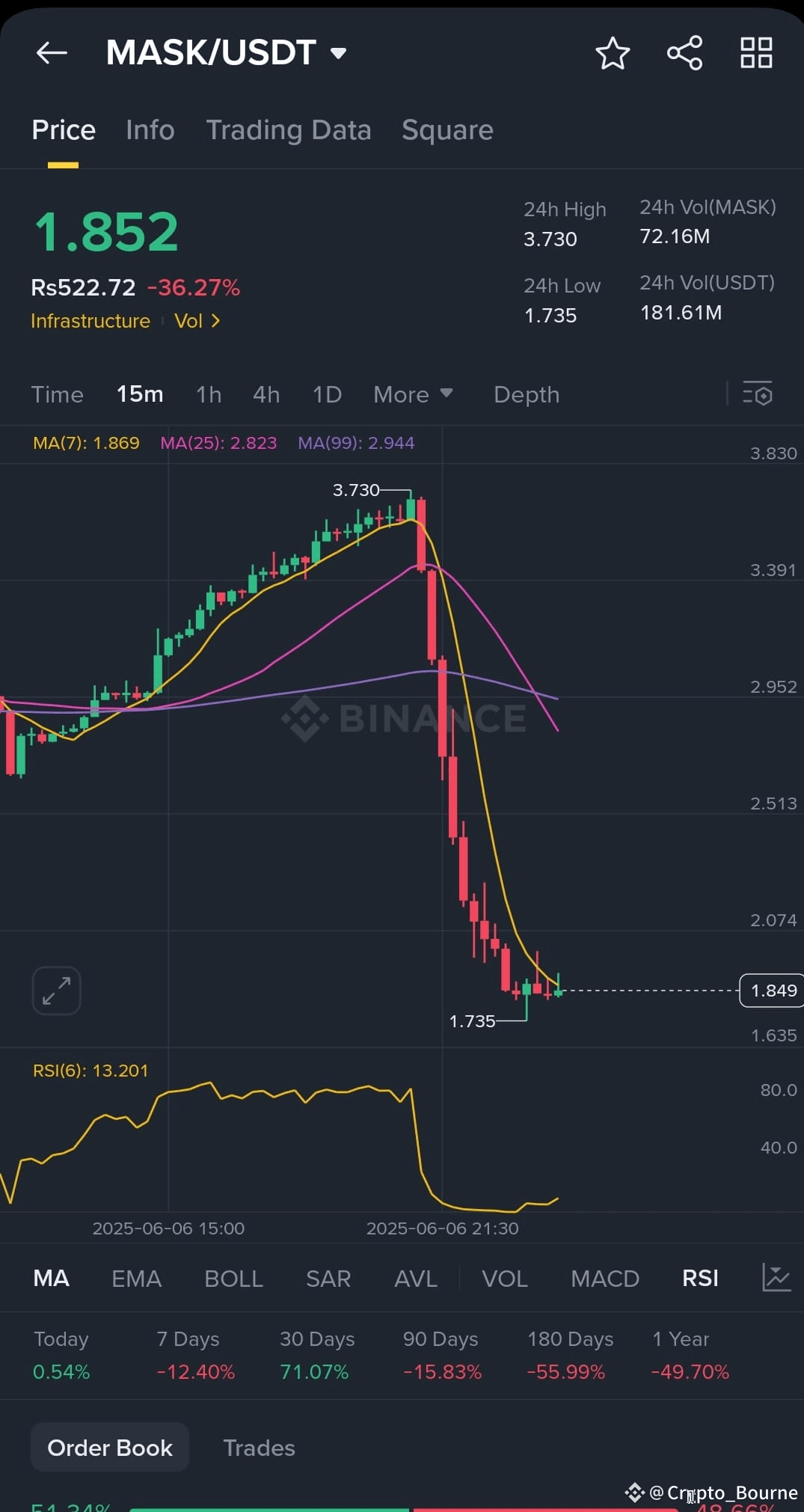Tap the share icon in the top bar

[684, 52]
